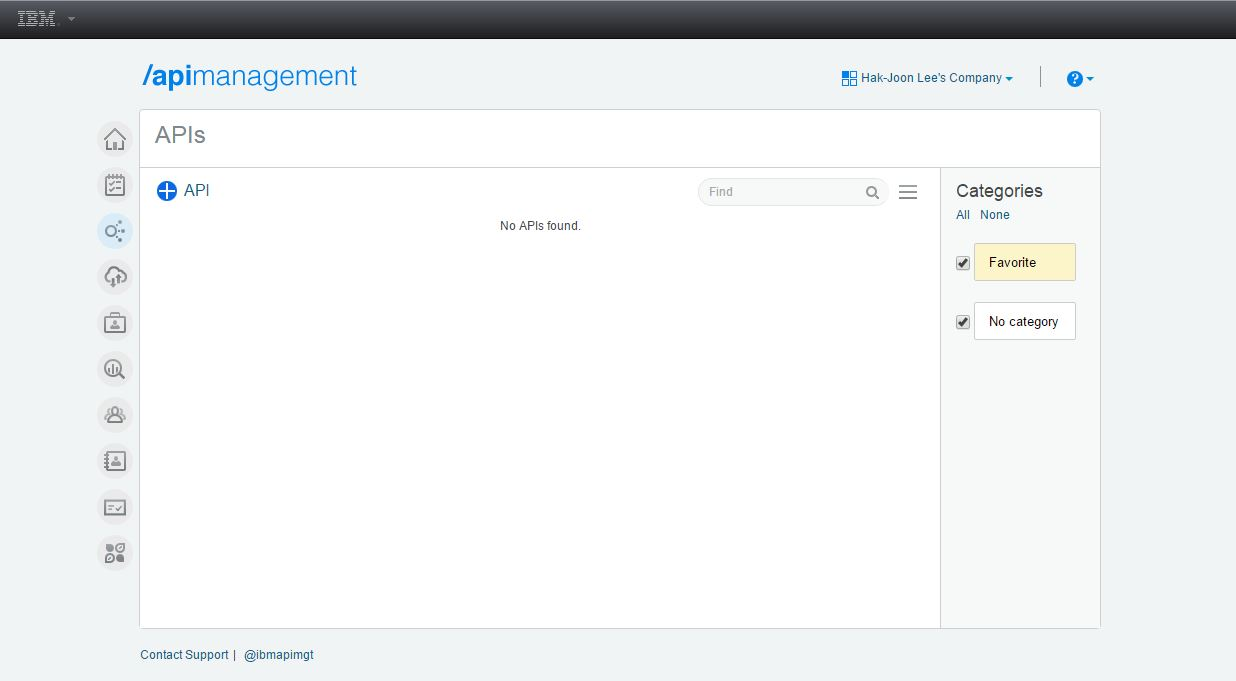Click the Categories heading
This screenshot has height=681, width=1236.
tap(999, 191)
